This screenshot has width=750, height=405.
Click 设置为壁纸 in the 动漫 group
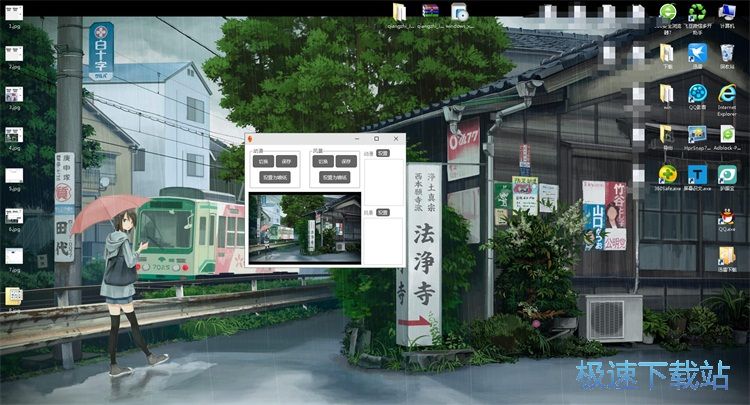click(275, 177)
